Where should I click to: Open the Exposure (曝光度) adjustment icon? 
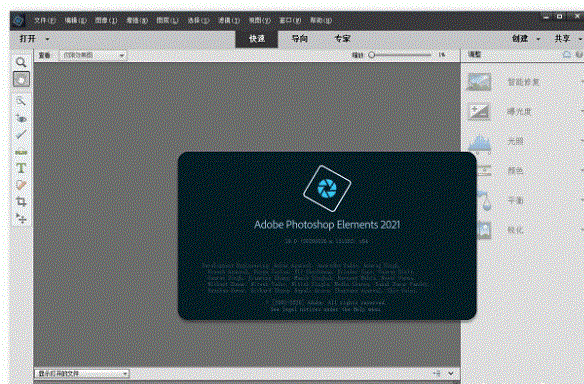(x=479, y=112)
